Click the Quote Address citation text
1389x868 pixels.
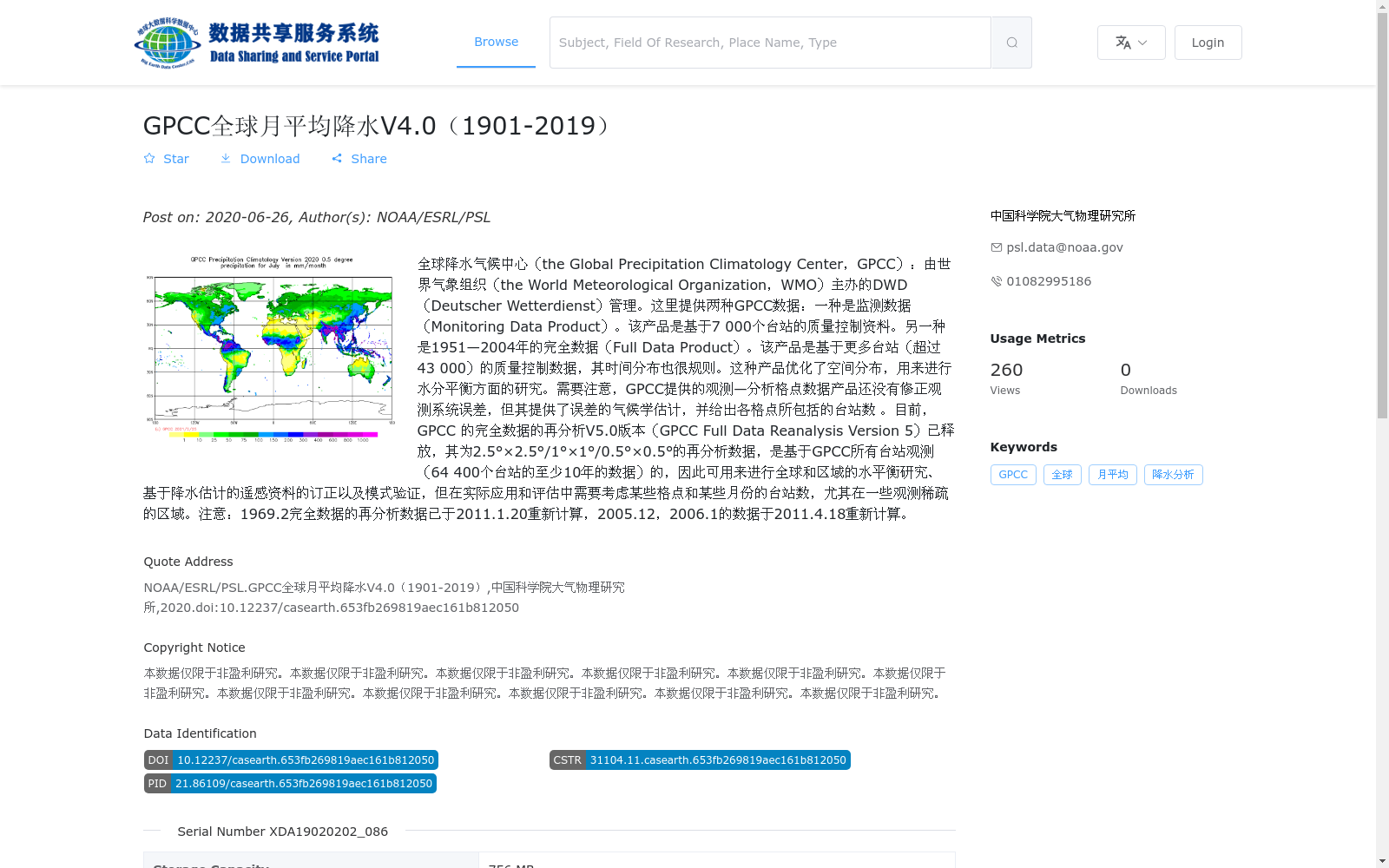pyautogui.click(x=384, y=597)
